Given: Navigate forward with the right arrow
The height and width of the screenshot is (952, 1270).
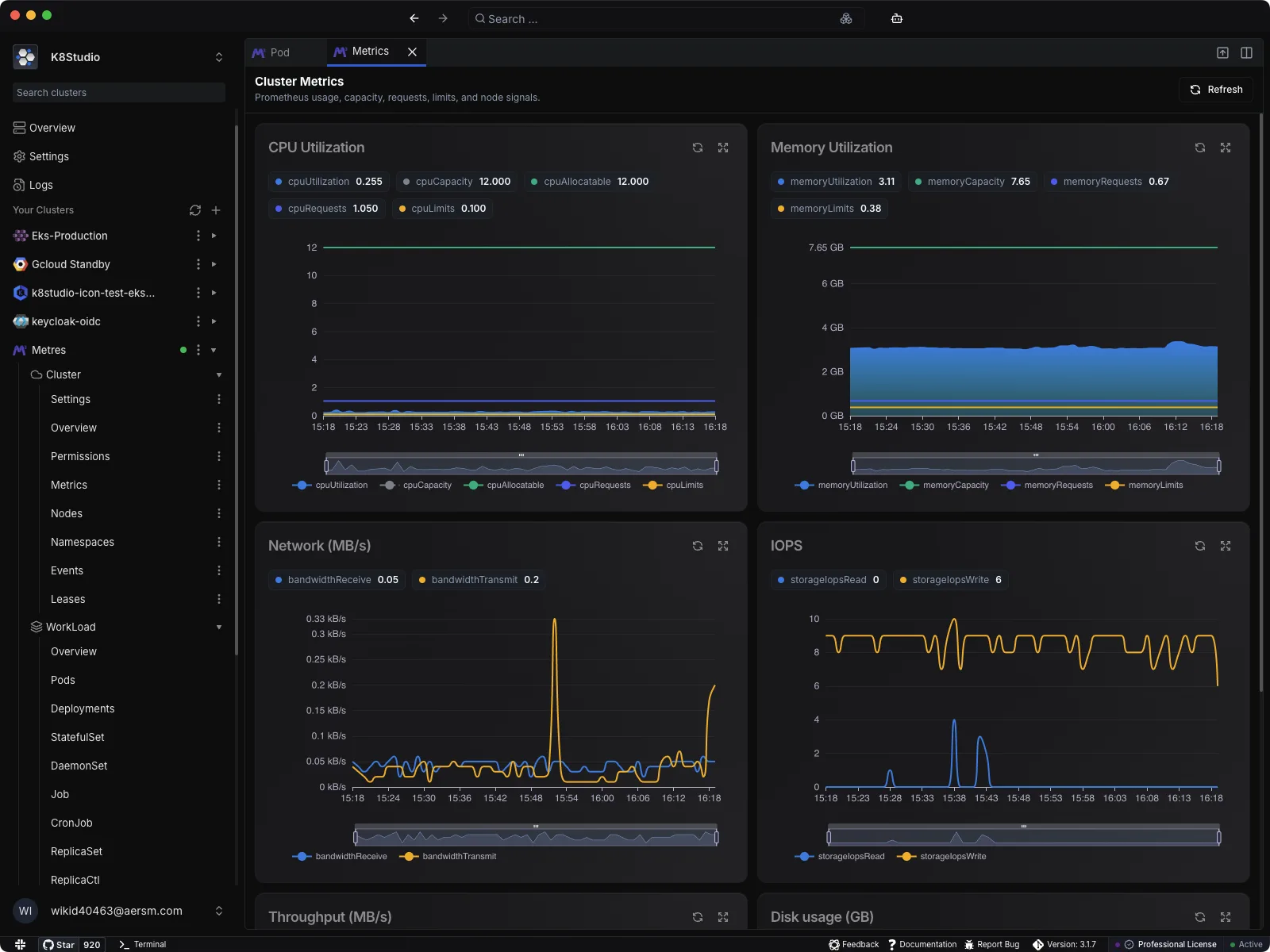Looking at the screenshot, I should tap(443, 18).
